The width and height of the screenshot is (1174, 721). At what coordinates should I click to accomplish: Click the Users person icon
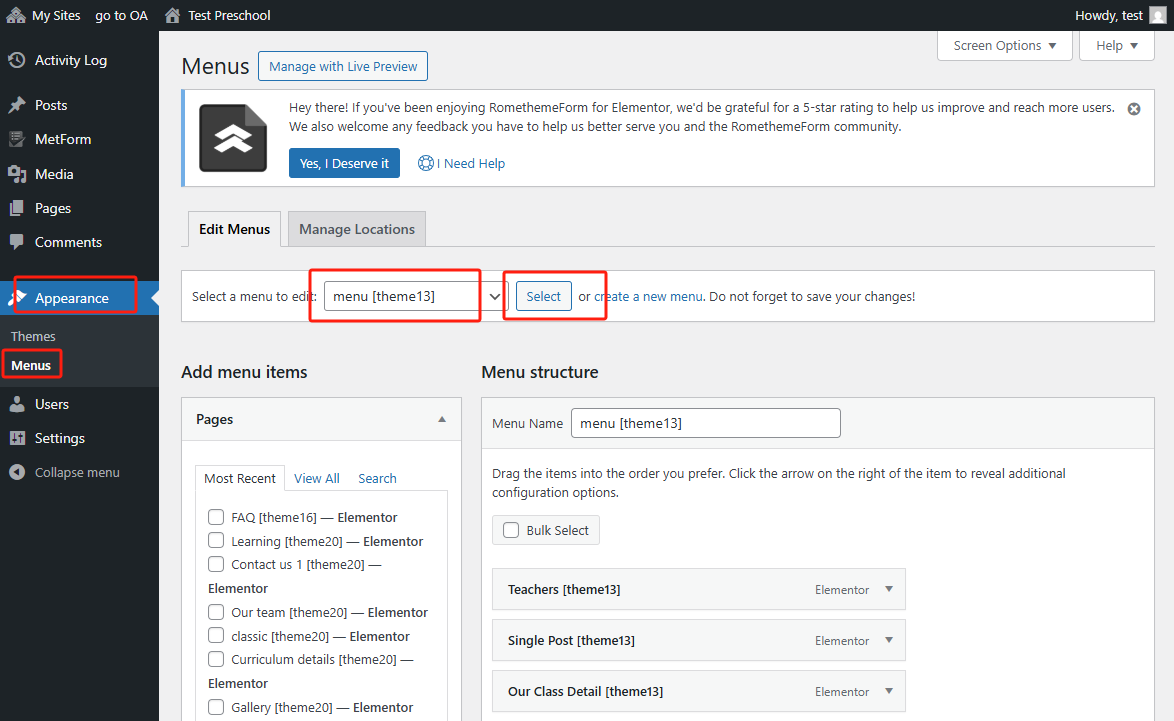click(x=17, y=404)
